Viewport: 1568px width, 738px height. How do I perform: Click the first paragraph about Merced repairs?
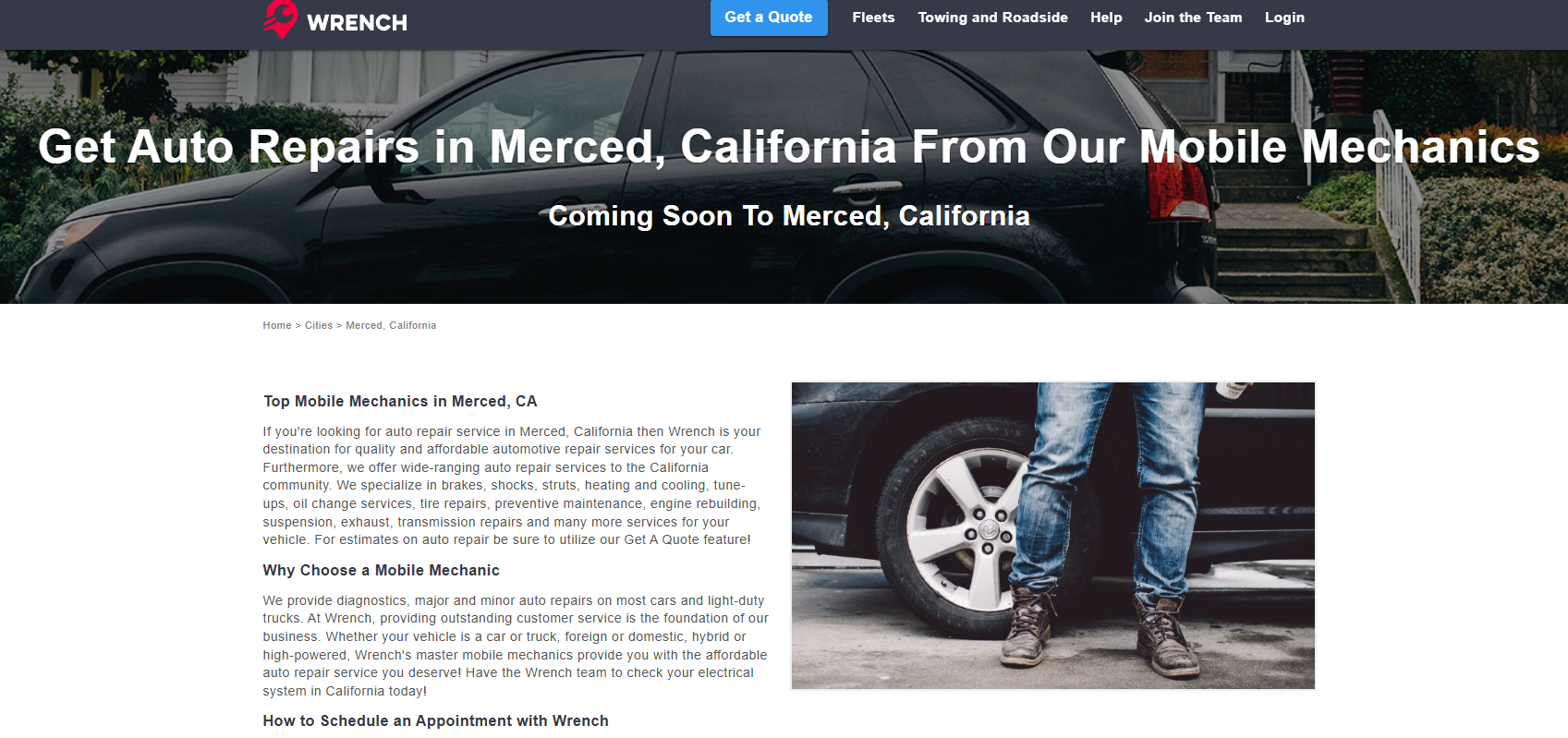[513, 485]
